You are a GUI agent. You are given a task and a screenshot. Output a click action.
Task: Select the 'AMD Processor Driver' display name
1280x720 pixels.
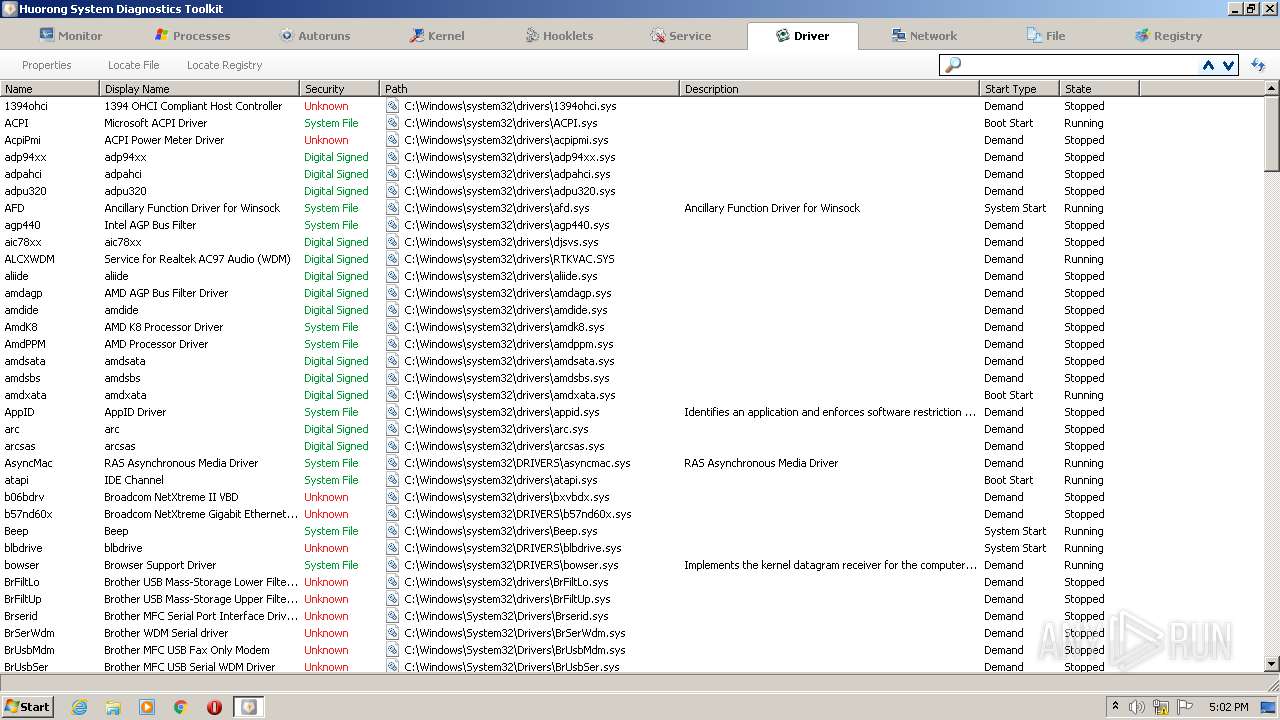pyautogui.click(x=156, y=344)
